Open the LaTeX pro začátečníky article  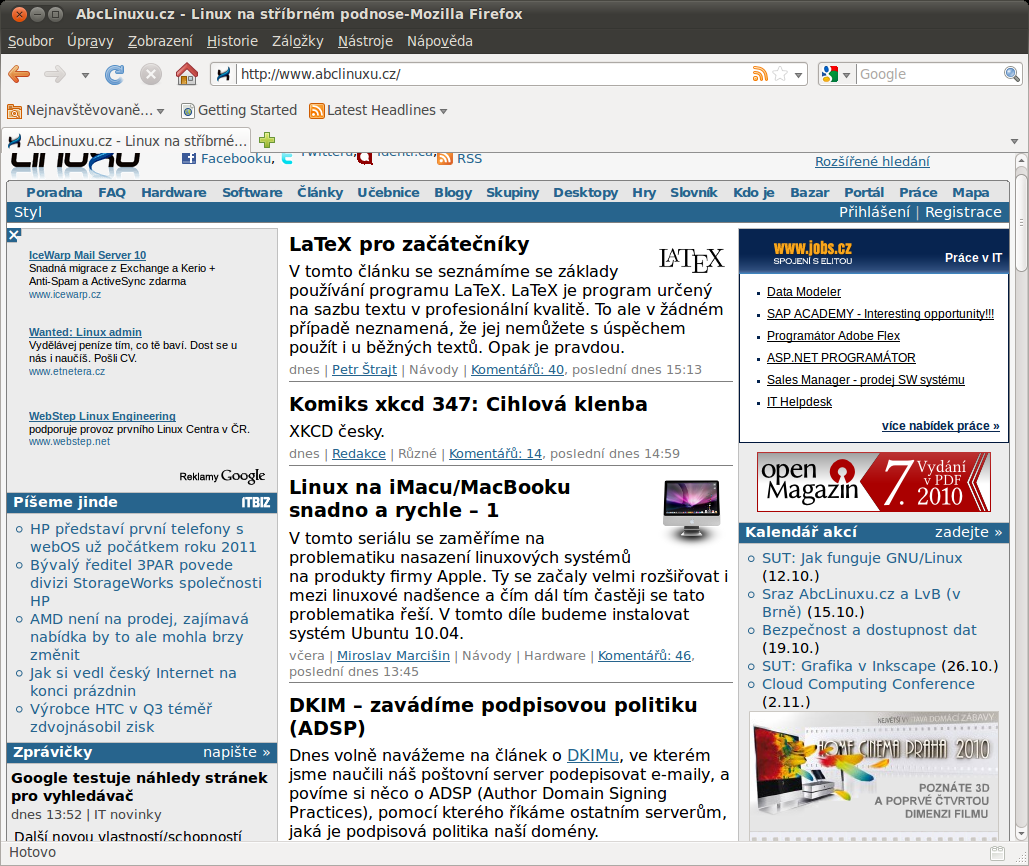coord(410,244)
